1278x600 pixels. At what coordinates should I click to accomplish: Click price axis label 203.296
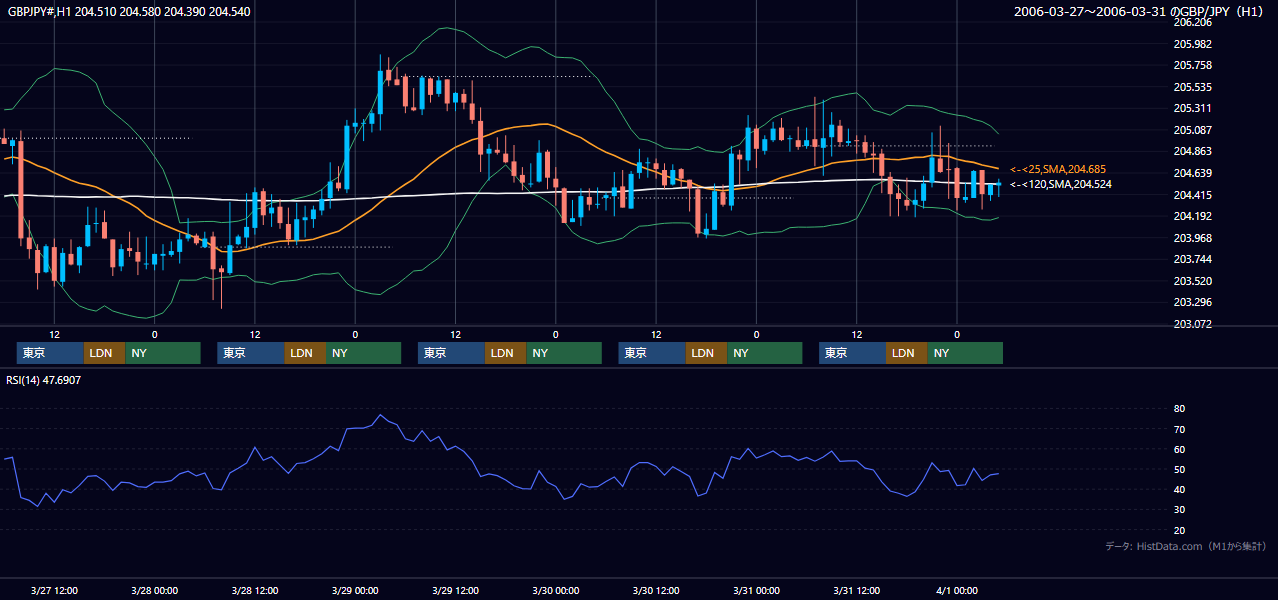(1193, 302)
